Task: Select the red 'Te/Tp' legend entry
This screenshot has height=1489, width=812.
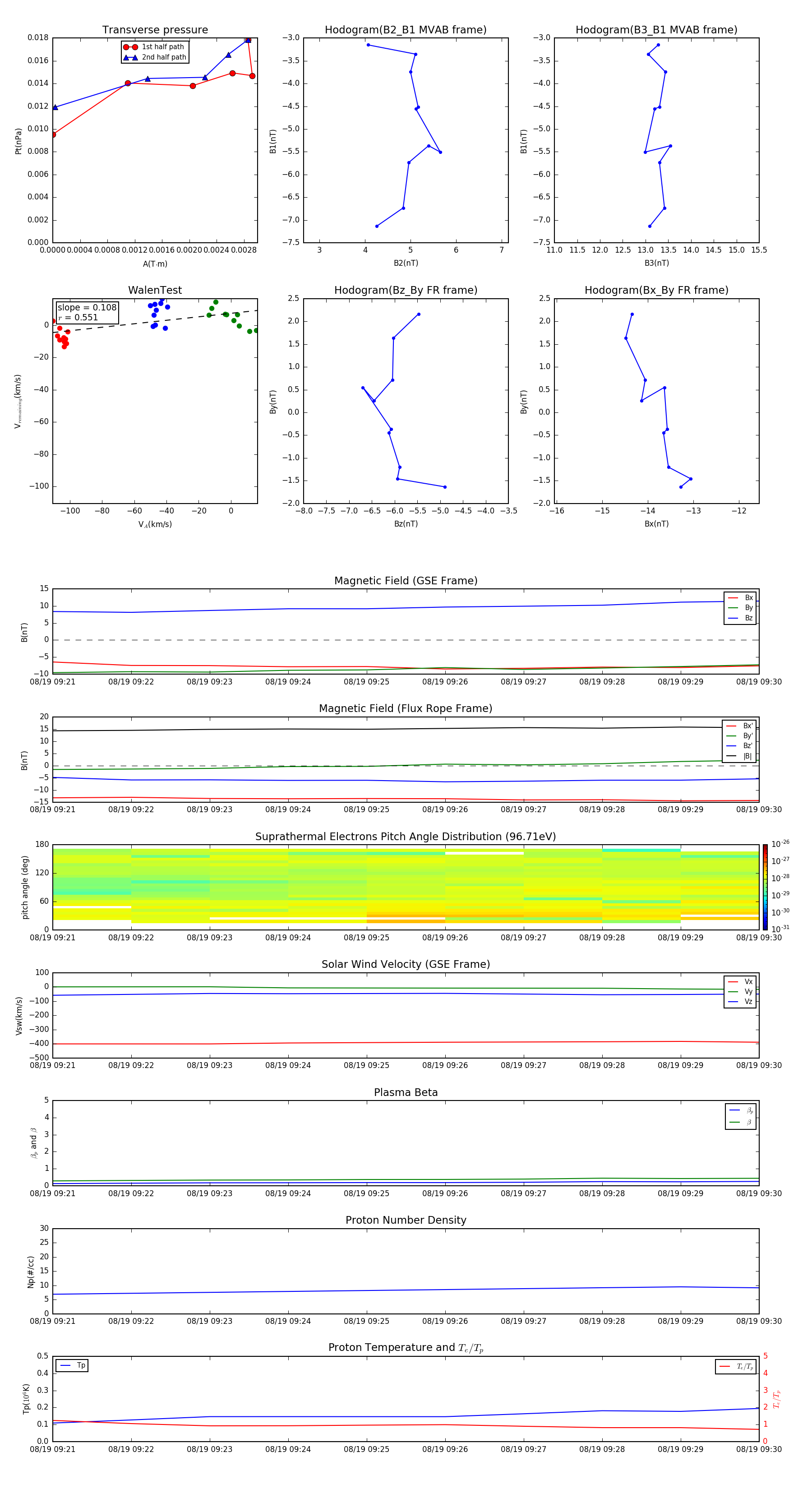Action: (x=736, y=1366)
